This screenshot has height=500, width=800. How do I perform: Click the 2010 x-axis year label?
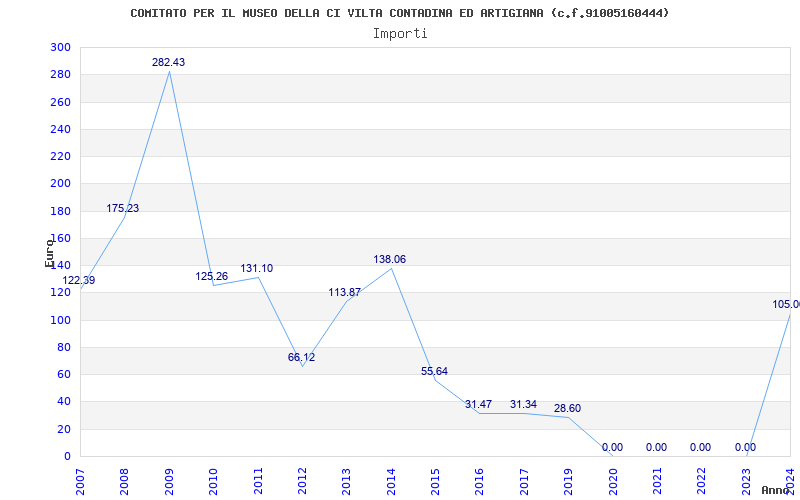pos(213,481)
